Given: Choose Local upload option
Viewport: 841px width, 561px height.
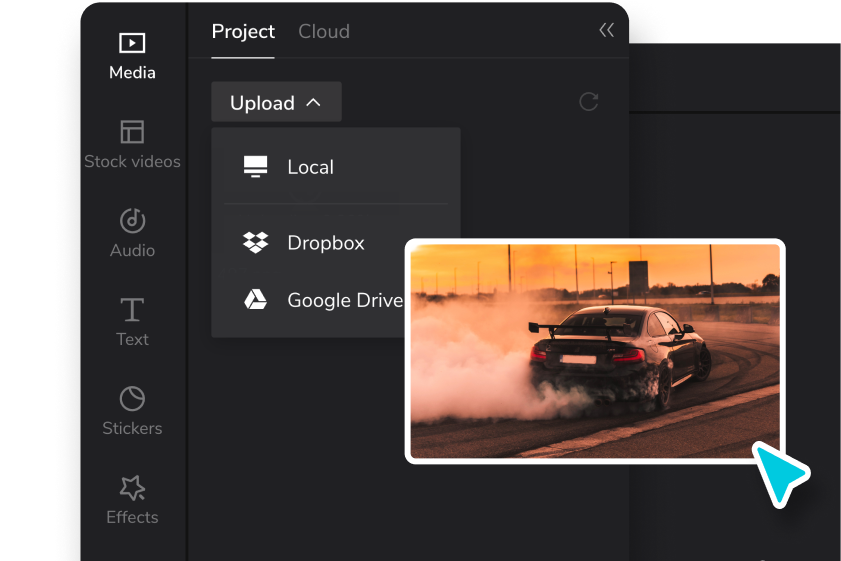Looking at the screenshot, I should (336, 167).
